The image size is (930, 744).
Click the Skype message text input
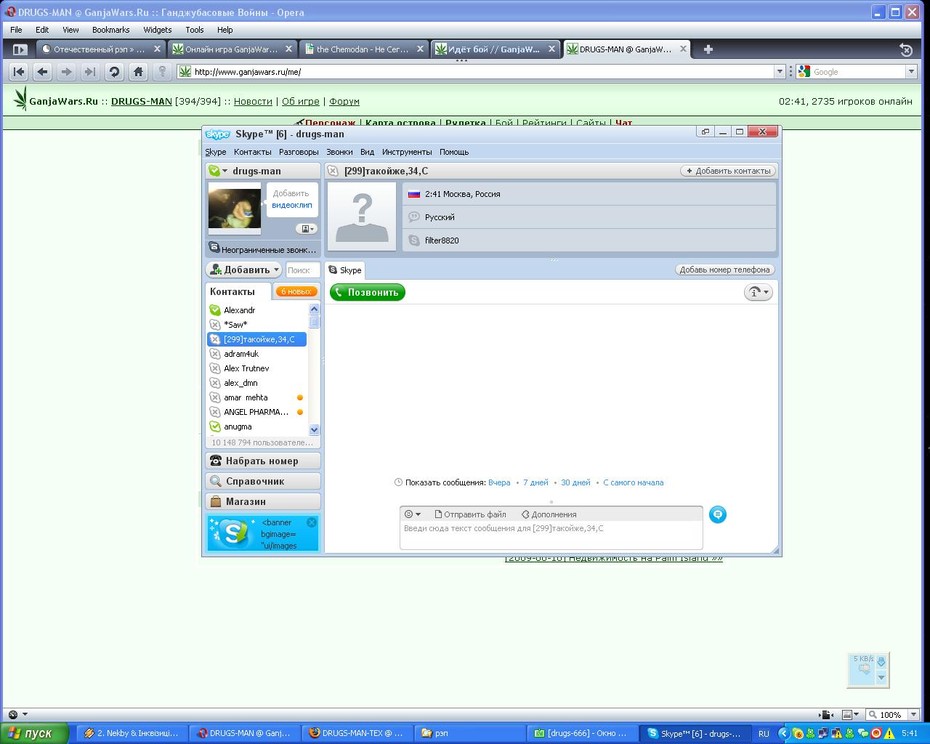551,536
